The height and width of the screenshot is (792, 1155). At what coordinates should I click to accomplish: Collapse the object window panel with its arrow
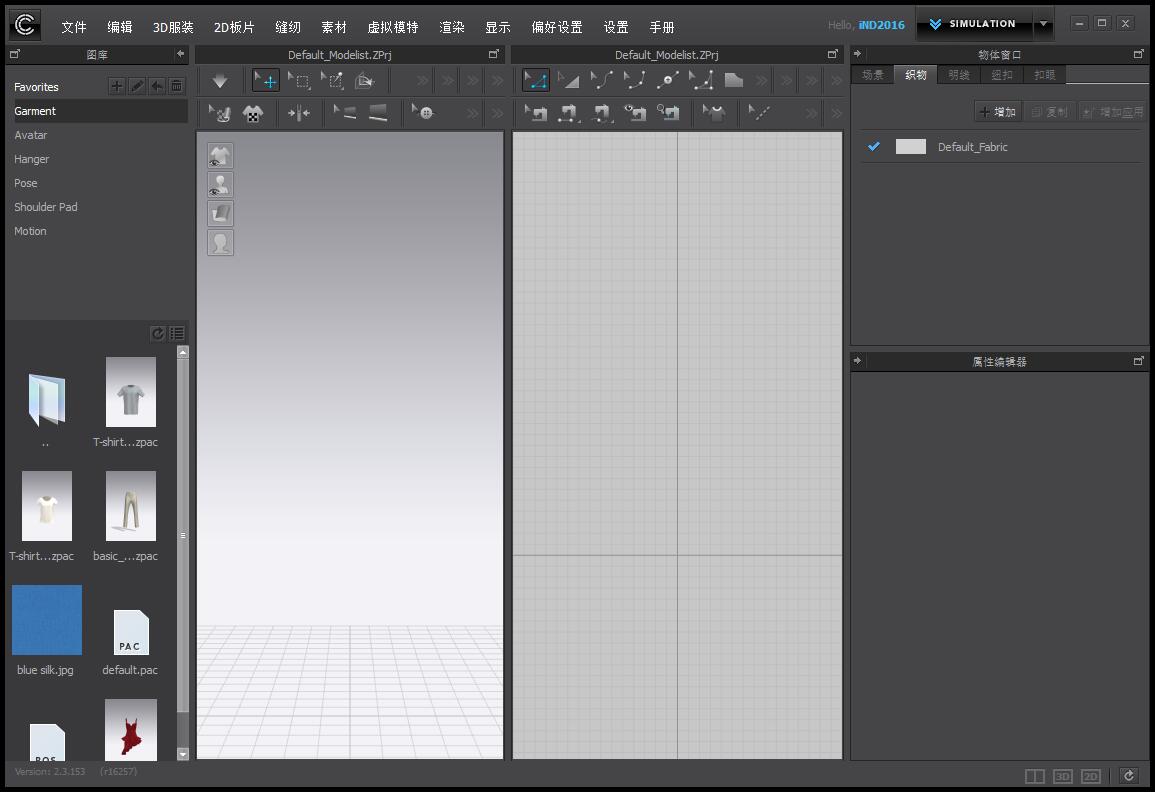click(x=857, y=54)
